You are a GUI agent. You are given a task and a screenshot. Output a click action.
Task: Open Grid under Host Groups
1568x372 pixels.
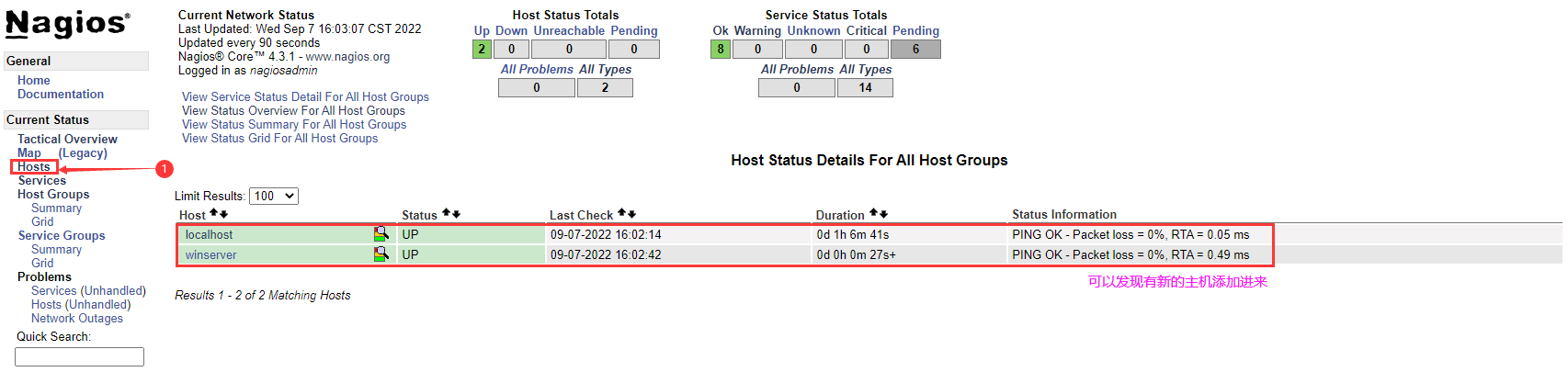[x=42, y=221]
